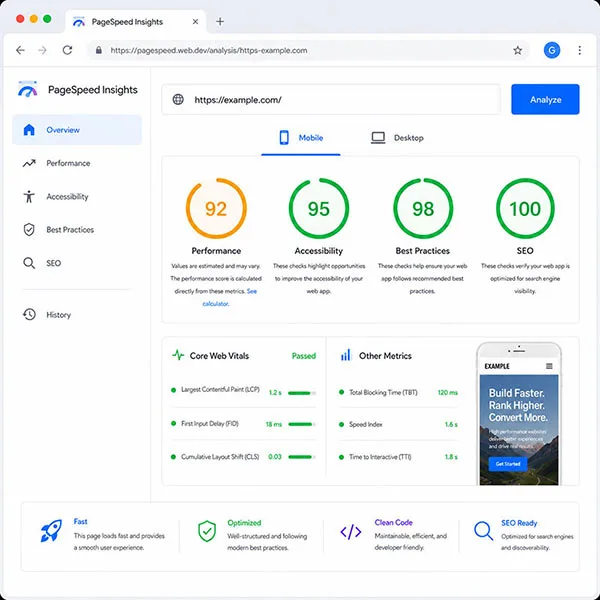Close the PageSpeed Insights tab
600x600 pixels.
[195, 22]
